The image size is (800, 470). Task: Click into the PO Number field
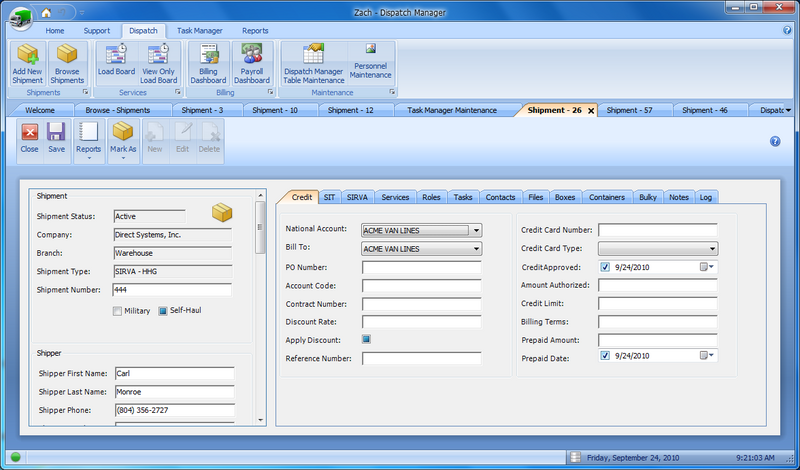(421, 267)
